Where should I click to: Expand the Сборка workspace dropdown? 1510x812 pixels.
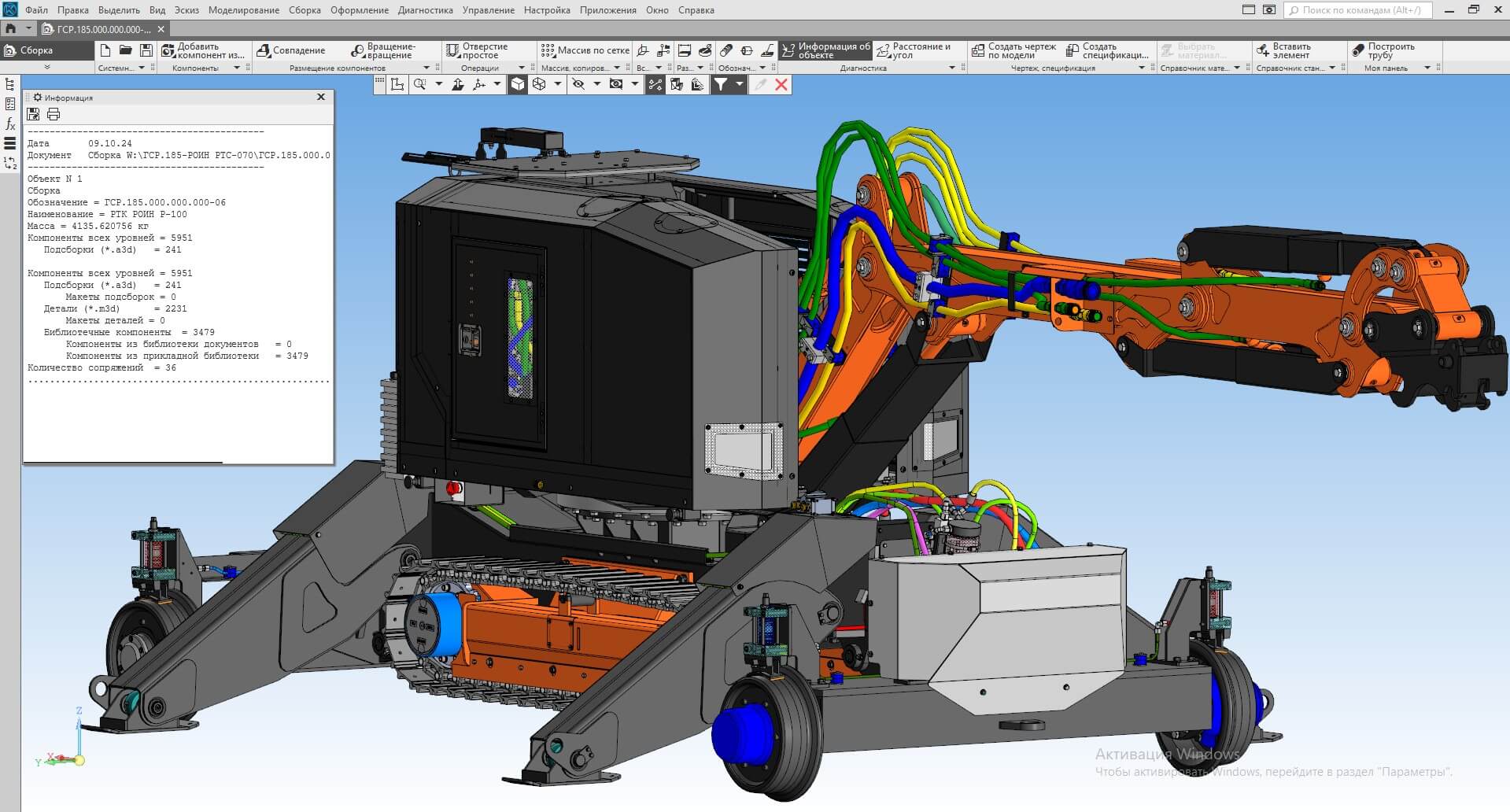(x=46, y=67)
